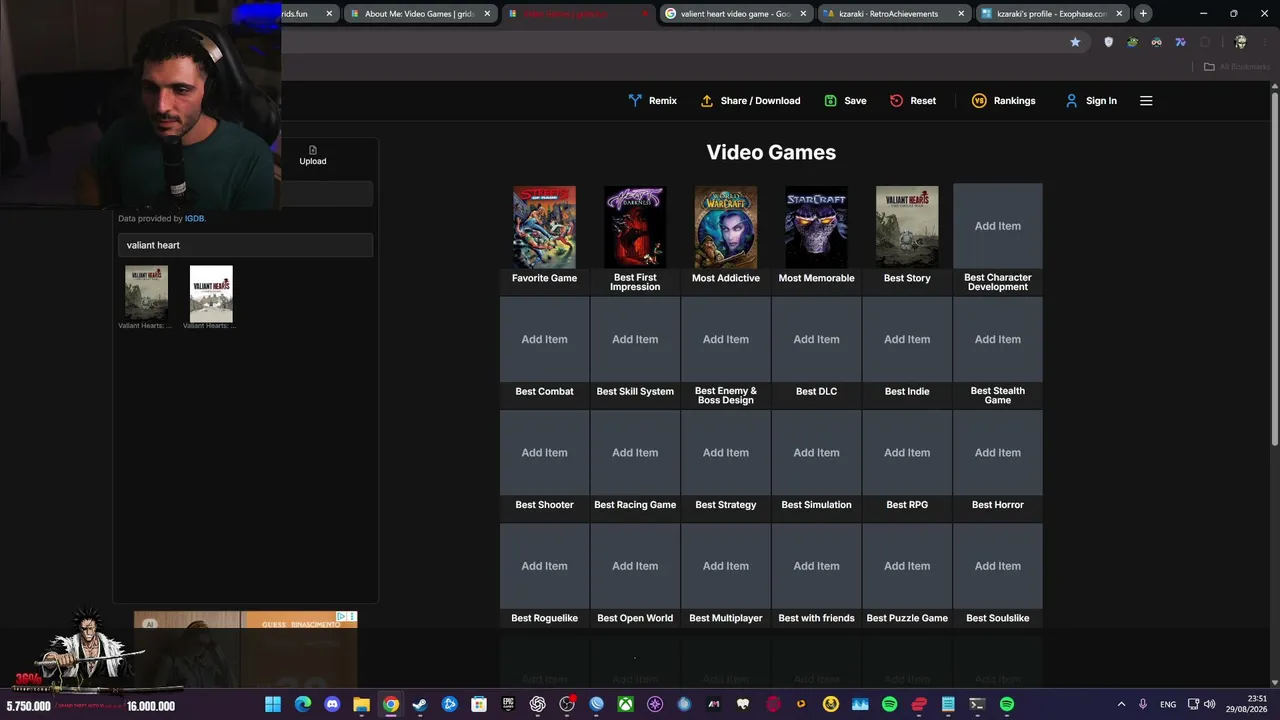
Task: Switch to the Exophase profile tab
Action: [1052, 14]
